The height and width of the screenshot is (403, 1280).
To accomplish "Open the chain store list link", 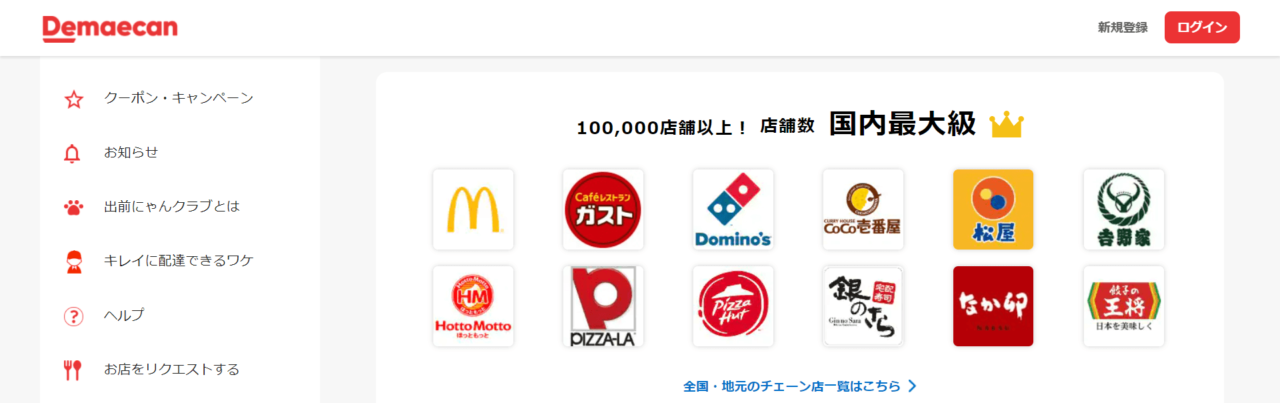I will point(800,386).
